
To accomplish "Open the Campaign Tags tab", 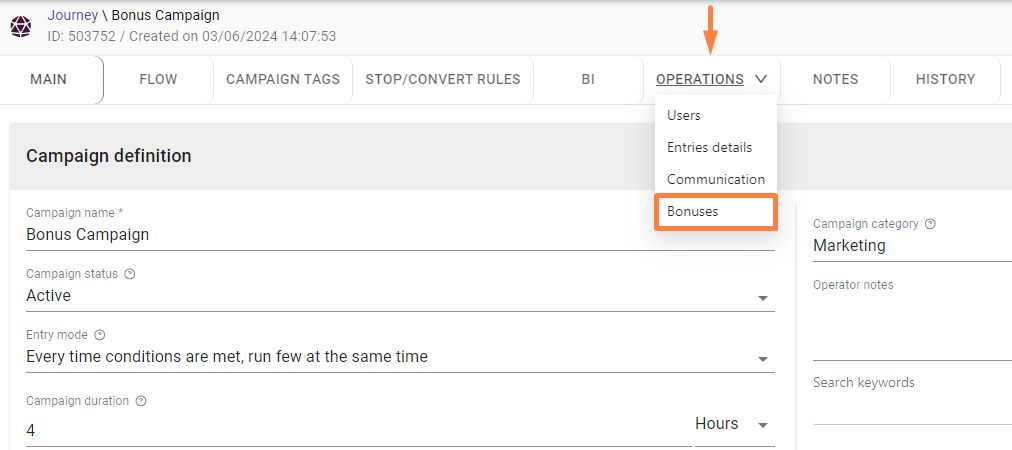I will click(x=283, y=79).
